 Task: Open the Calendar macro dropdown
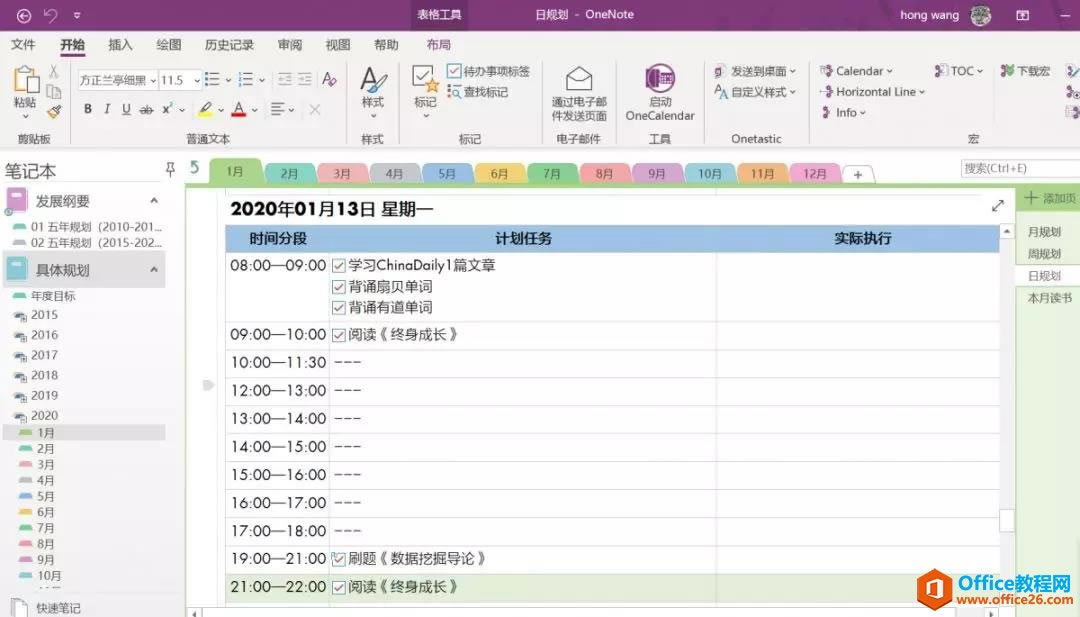pos(890,71)
